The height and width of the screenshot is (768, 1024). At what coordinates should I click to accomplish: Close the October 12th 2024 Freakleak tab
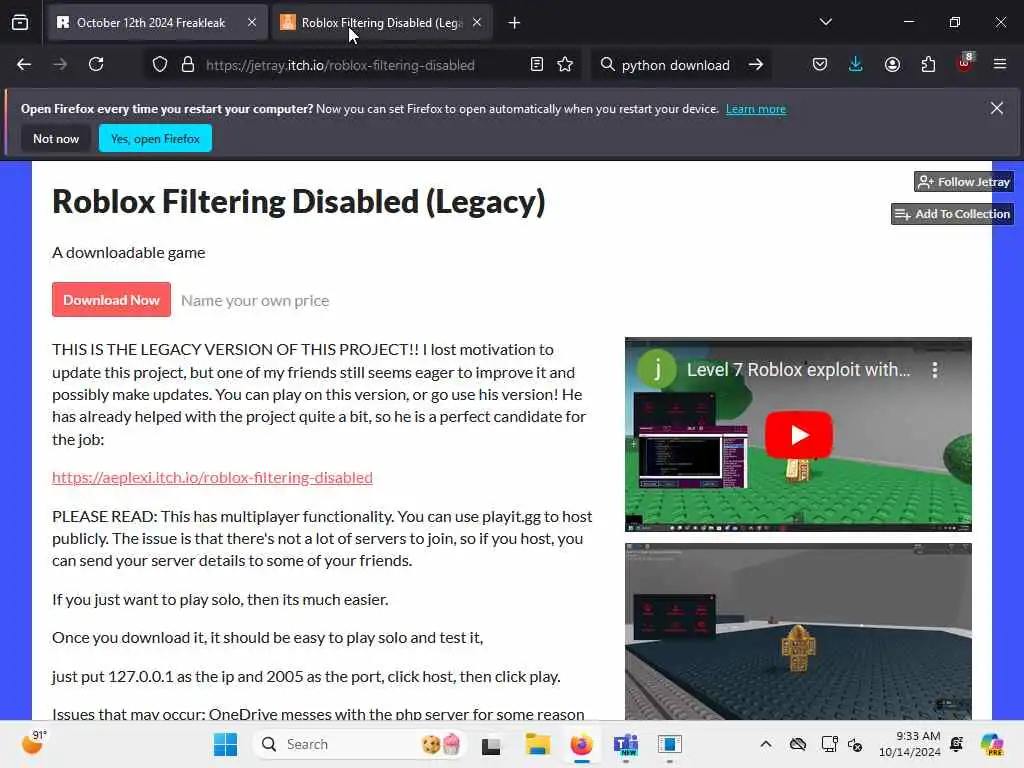tap(252, 23)
